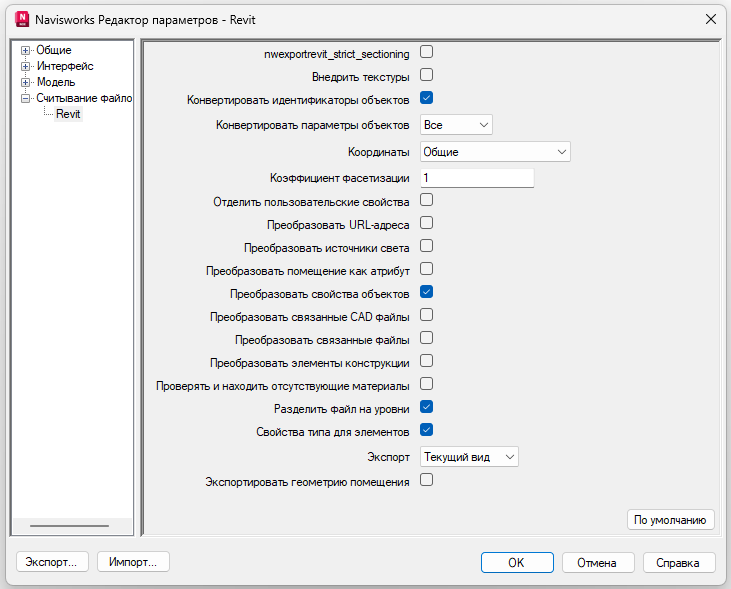Click the Navisworks app icon in title bar
The image size is (731, 589).
click(x=19, y=19)
